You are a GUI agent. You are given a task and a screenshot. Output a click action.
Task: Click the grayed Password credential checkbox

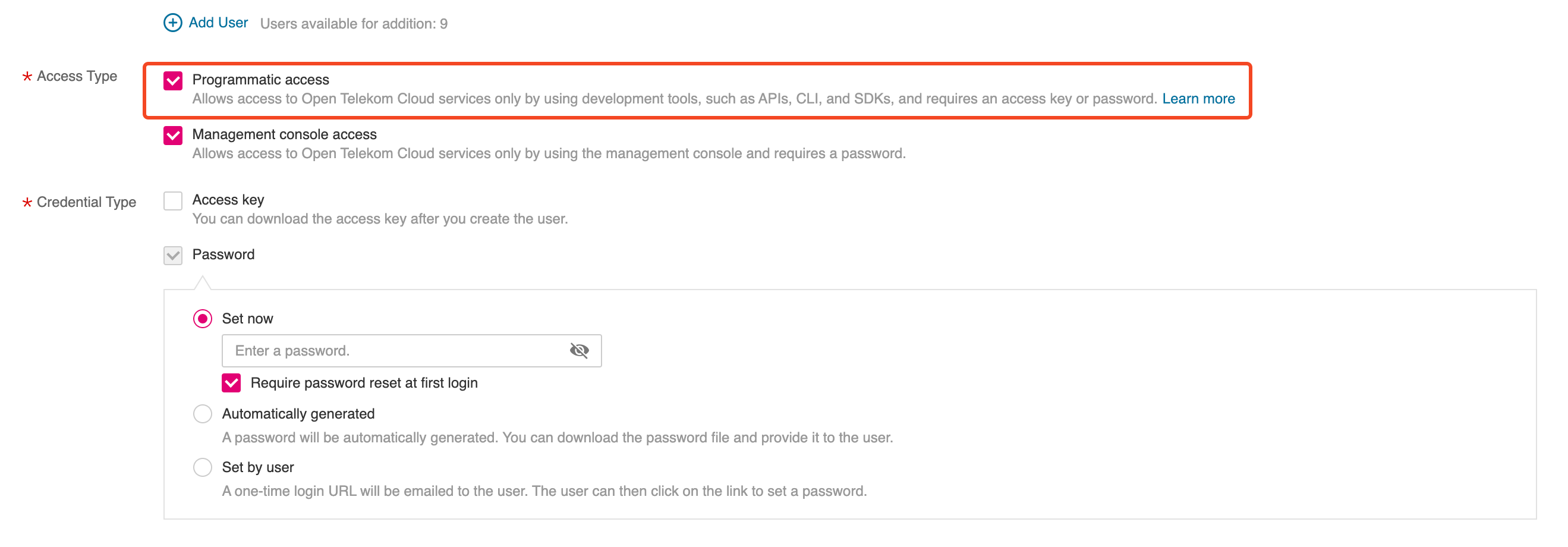pyautogui.click(x=173, y=255)
